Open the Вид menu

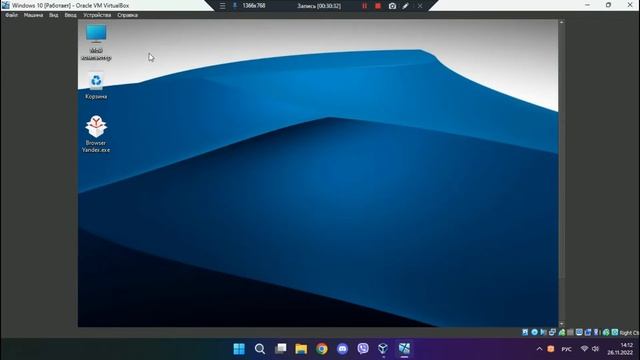(53, 15)
